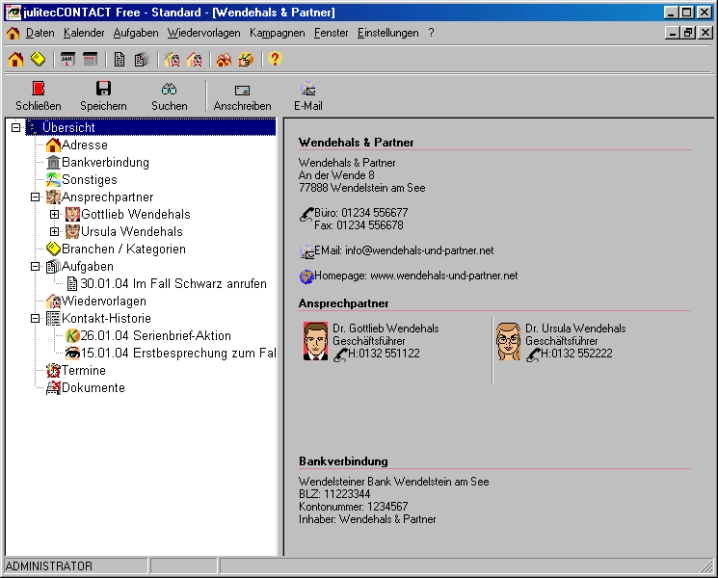Screen dimensions: 718x578
Task: Select Bankverbindung in the tree
Action: (105, 163)
